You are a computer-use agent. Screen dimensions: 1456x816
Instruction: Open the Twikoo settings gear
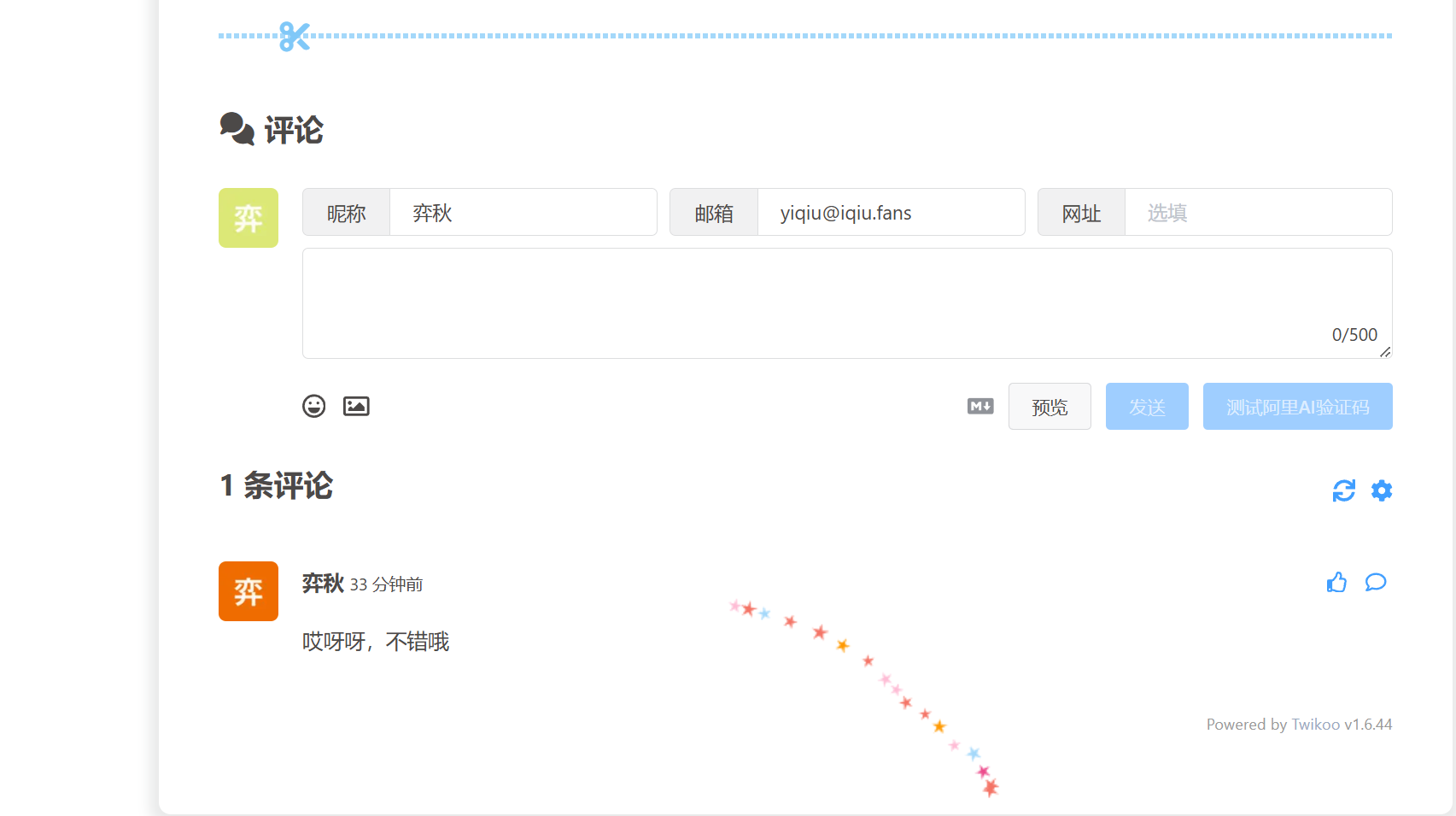(1381, 490)
